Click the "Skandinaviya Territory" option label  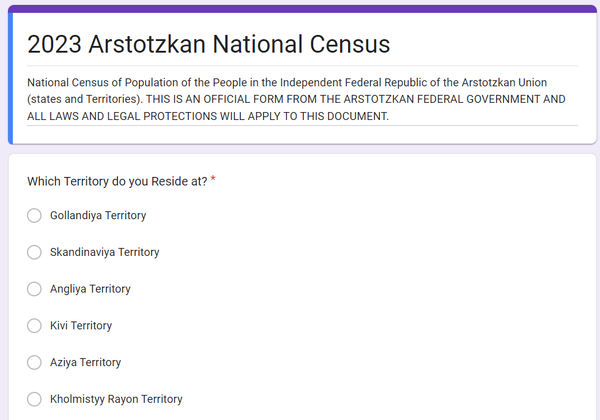tap(104, 252)
